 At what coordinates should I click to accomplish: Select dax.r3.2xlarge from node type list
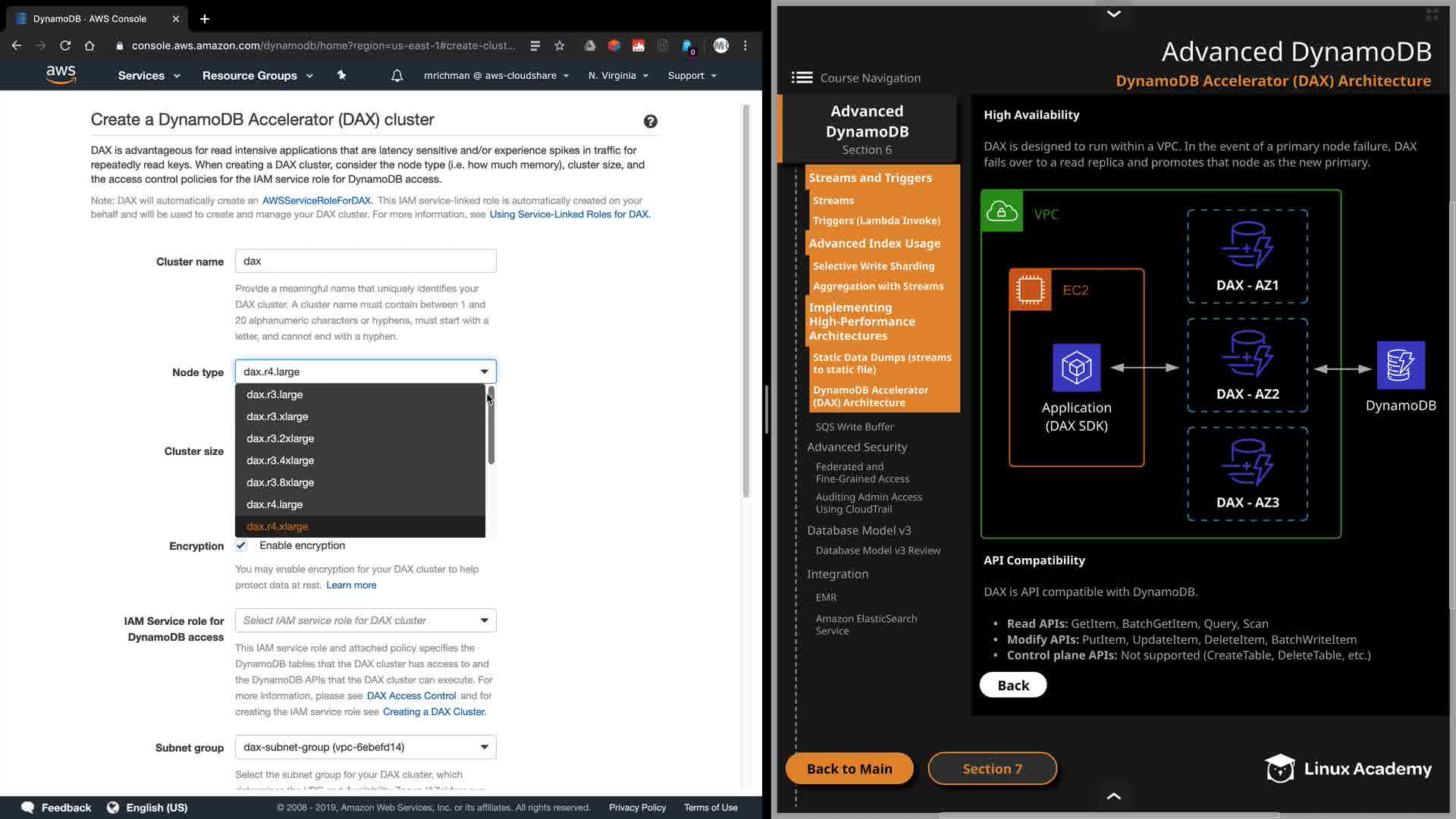point(280,438)
